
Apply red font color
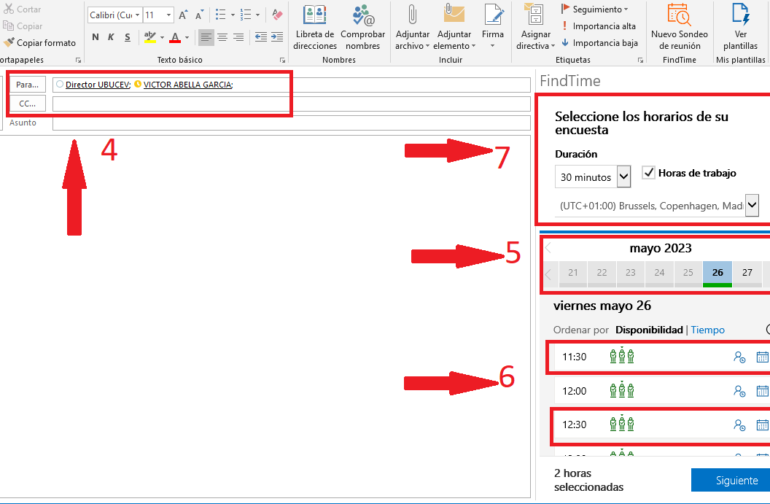click(x=175, y=37)
